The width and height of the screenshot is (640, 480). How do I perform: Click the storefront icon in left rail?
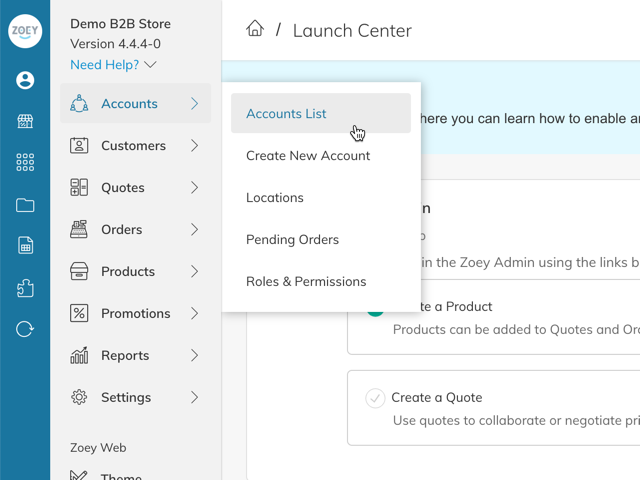[x=25, y=122]
